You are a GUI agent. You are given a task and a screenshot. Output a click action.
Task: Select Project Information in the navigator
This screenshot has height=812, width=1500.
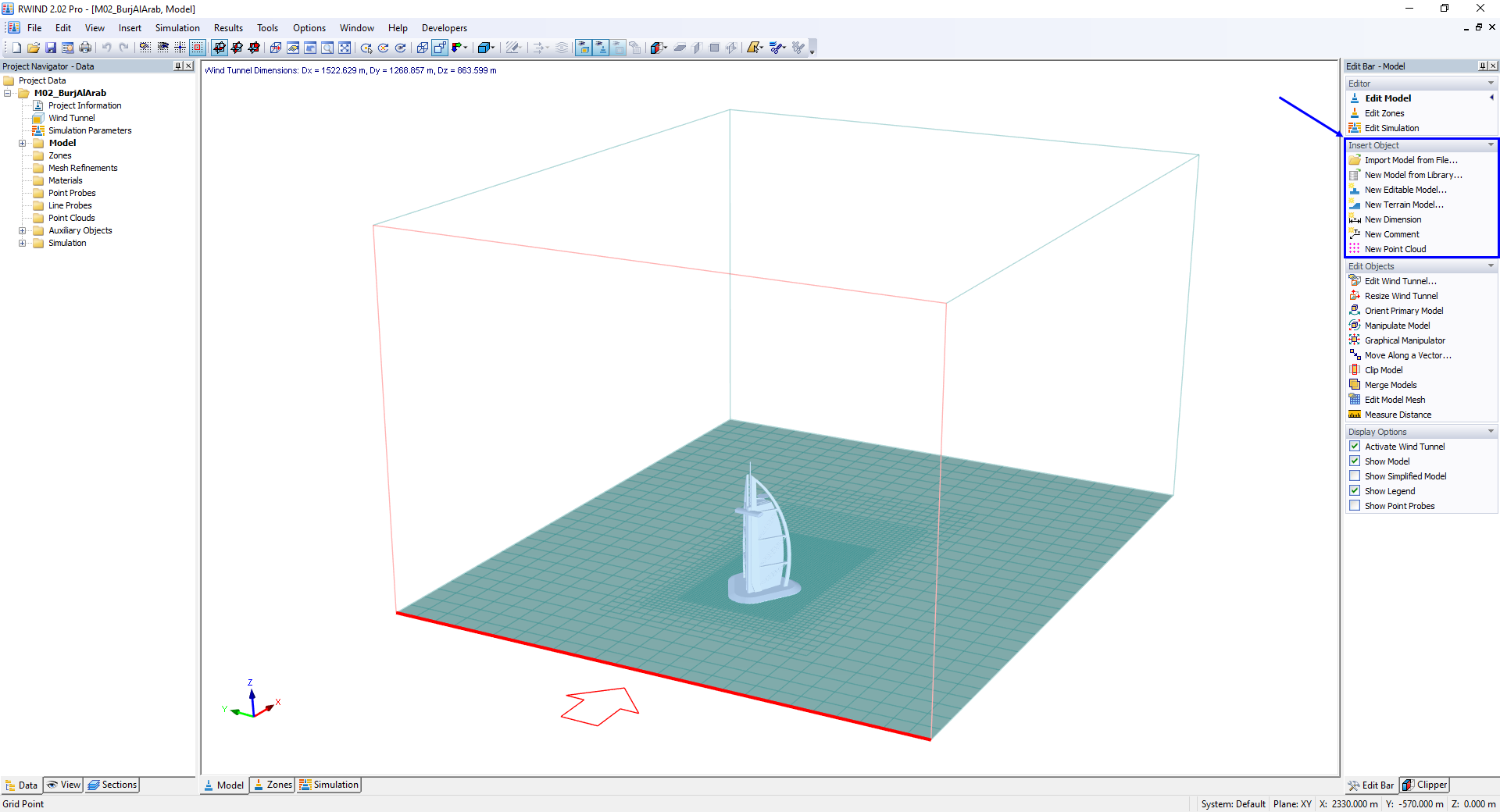(x=84, y=105)
